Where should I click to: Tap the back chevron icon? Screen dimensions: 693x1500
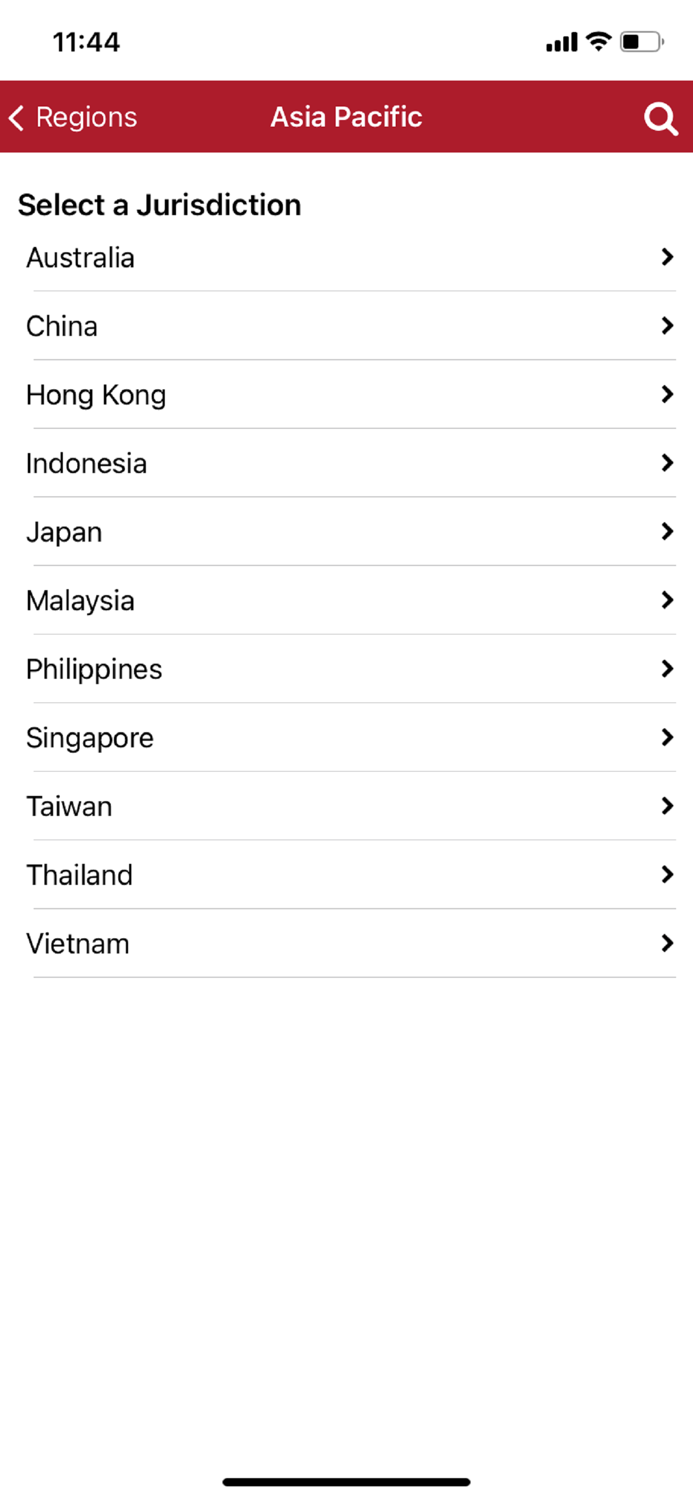16,117
